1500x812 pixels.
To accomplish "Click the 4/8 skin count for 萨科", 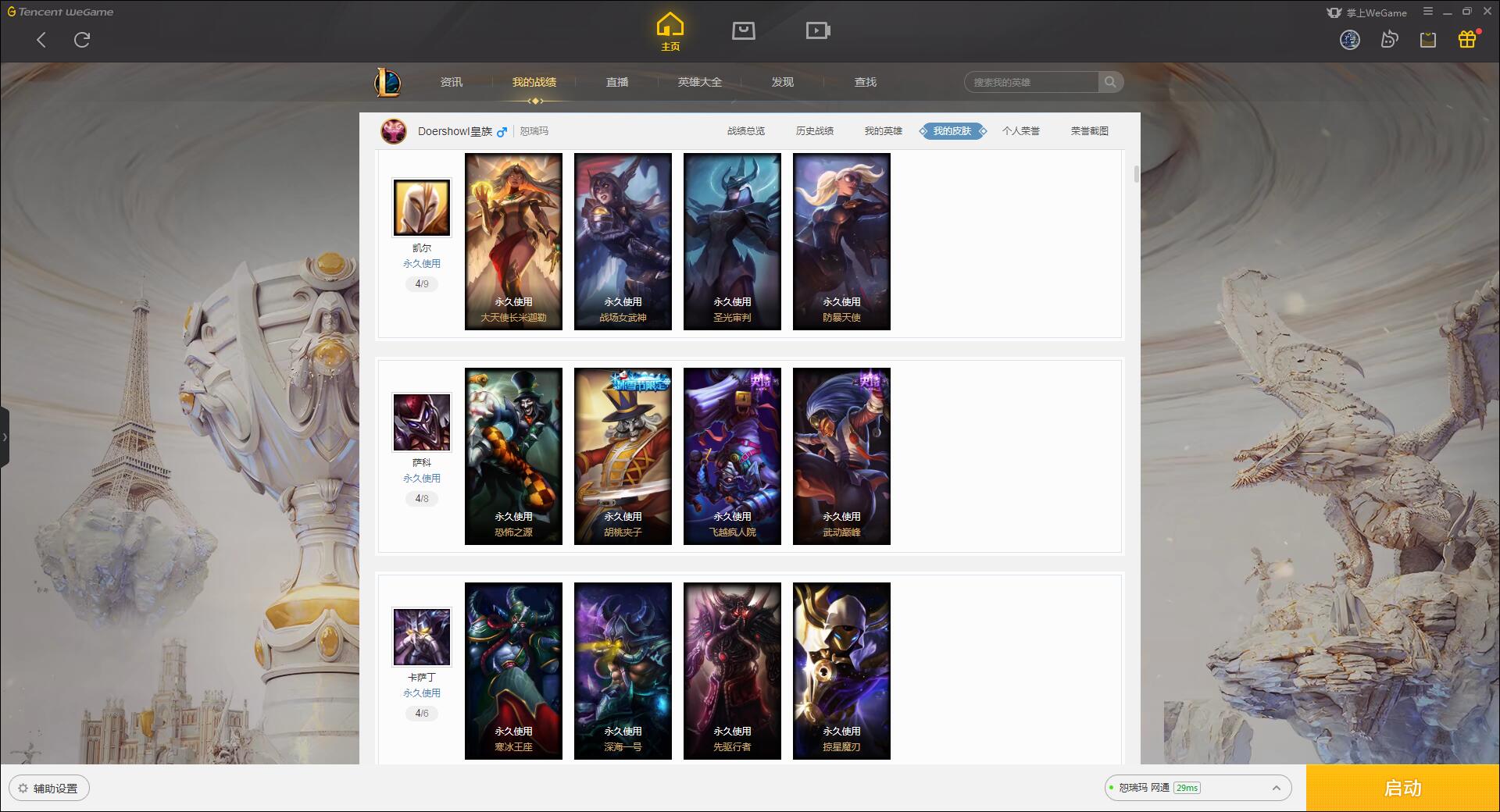I will point(422,499).
